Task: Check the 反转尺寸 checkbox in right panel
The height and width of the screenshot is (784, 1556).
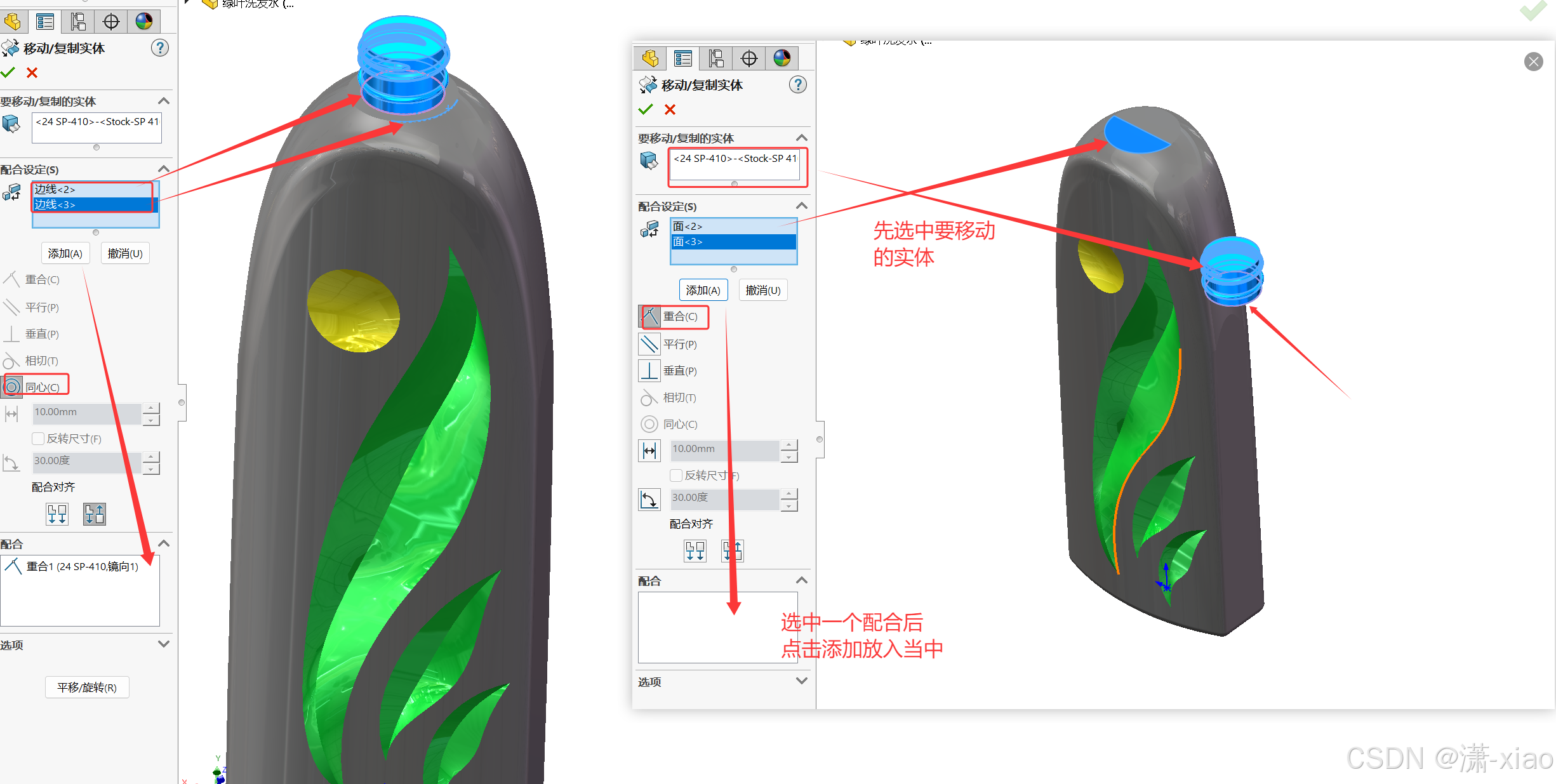Action: click(x=676, y=475)
